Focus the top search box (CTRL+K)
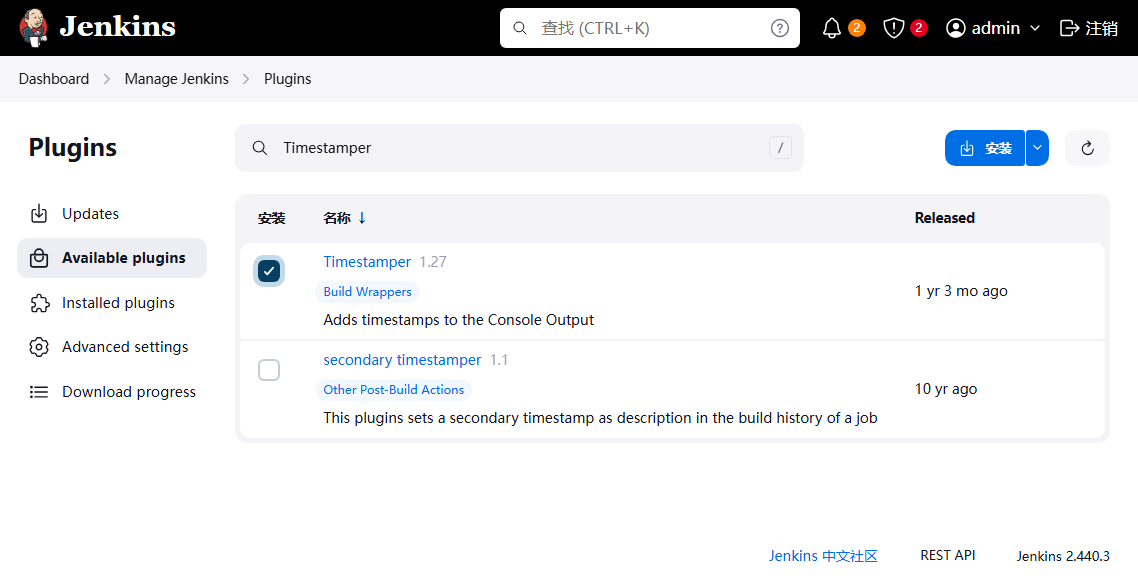 pos(650,28)
